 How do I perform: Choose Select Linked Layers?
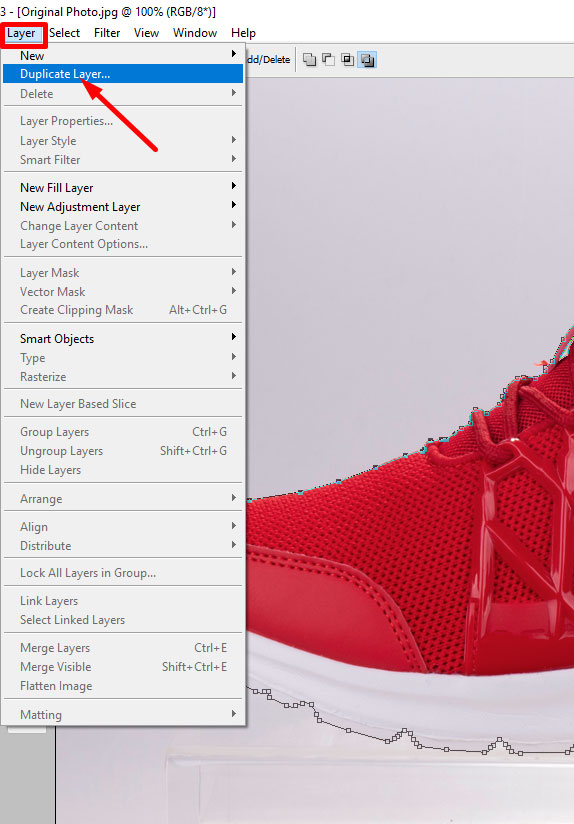(123, 620)
